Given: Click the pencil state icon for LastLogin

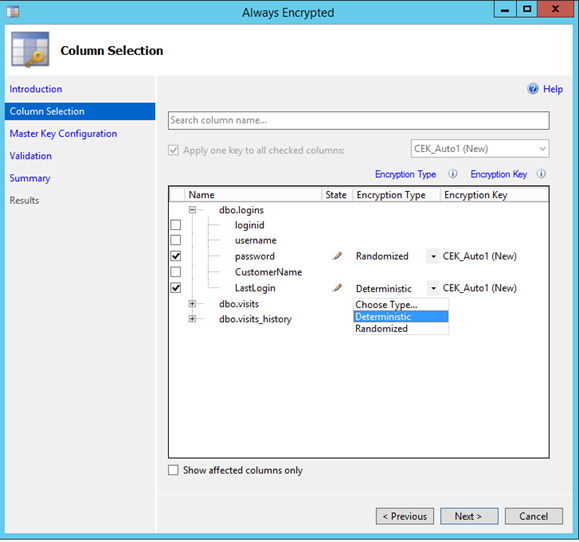Looking at the screenshot, I should (337, 287).
